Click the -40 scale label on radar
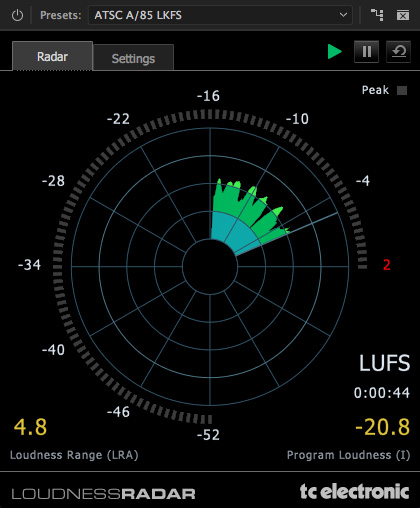The height and width of the screenshot is (508, 420). tap(53, 350)
